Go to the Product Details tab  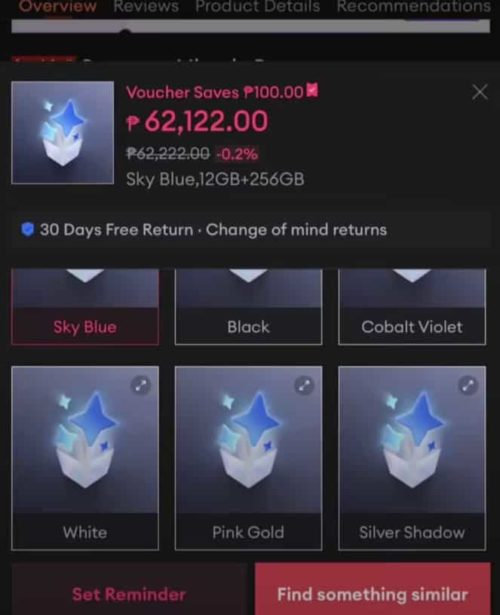[258, 6]
